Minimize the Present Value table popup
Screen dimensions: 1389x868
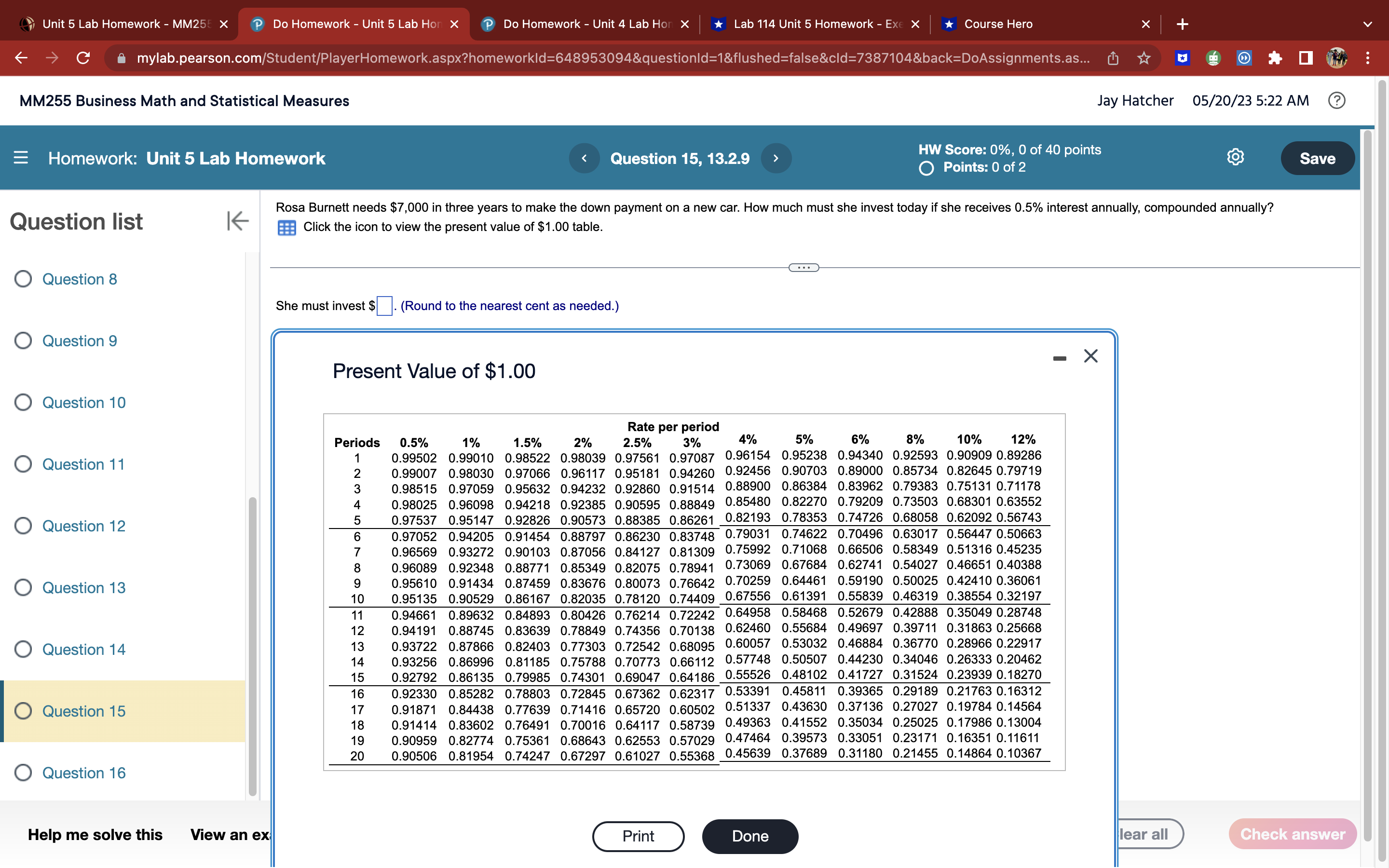click(1060, 358)
